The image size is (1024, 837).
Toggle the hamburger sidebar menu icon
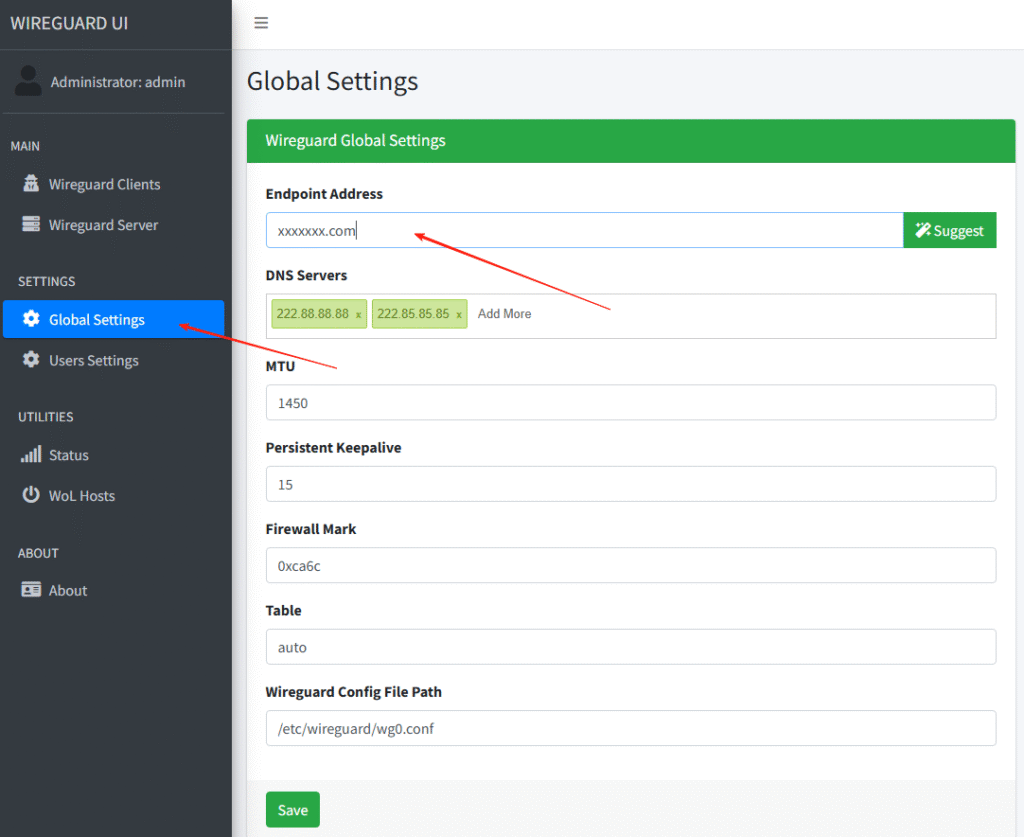coord(261,23)
